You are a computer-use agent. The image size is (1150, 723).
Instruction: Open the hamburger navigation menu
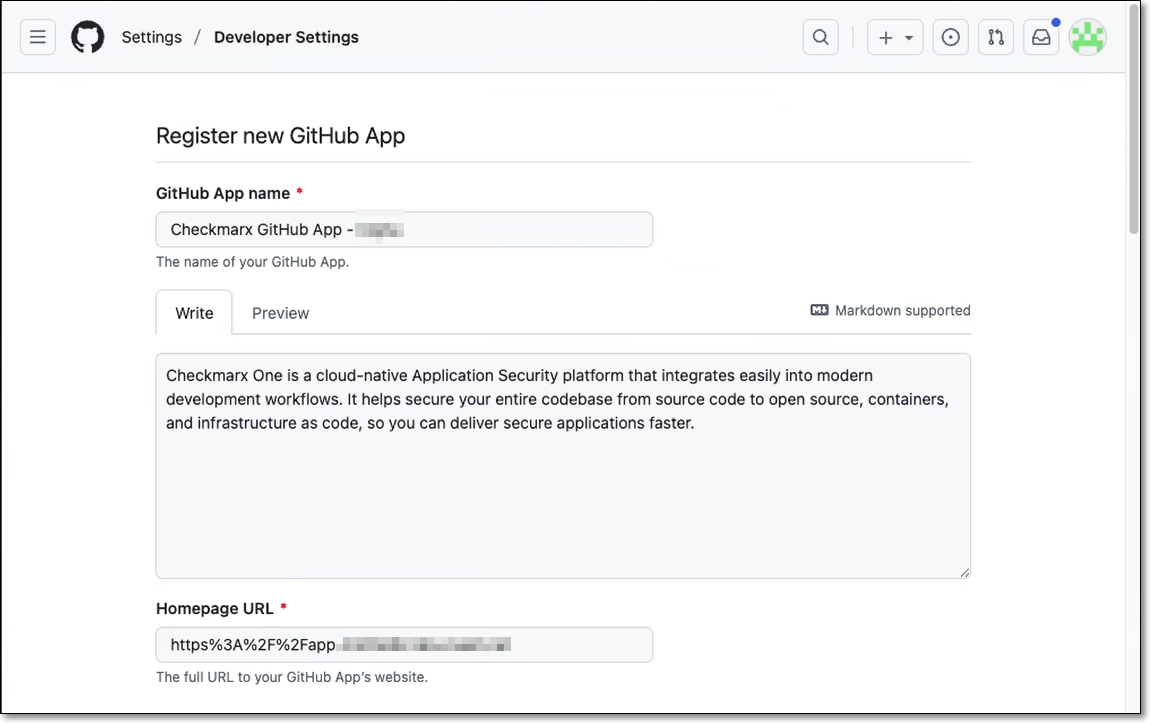(38, 38)
